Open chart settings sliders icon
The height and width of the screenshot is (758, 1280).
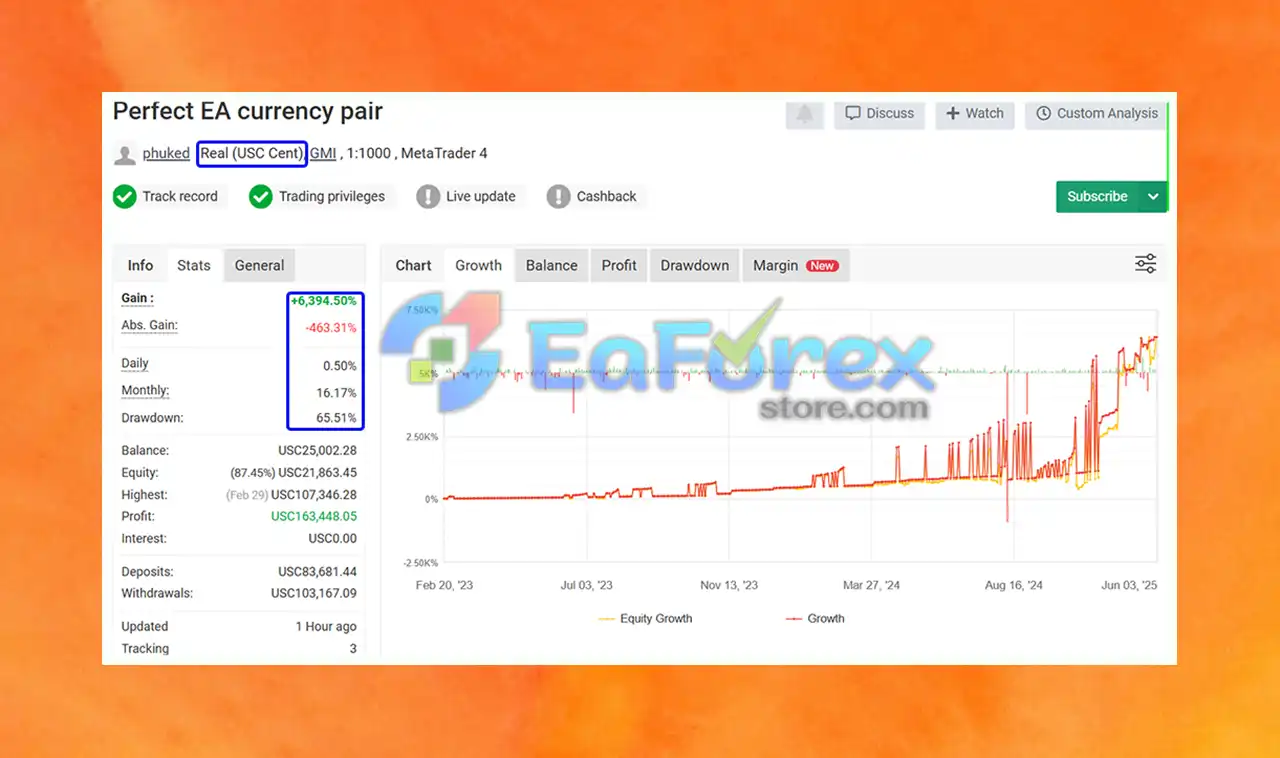coord(1146,264)
